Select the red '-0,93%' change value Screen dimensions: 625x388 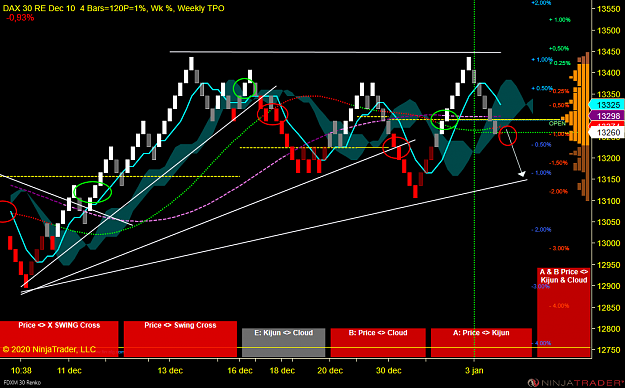click(x=20, y=18)
